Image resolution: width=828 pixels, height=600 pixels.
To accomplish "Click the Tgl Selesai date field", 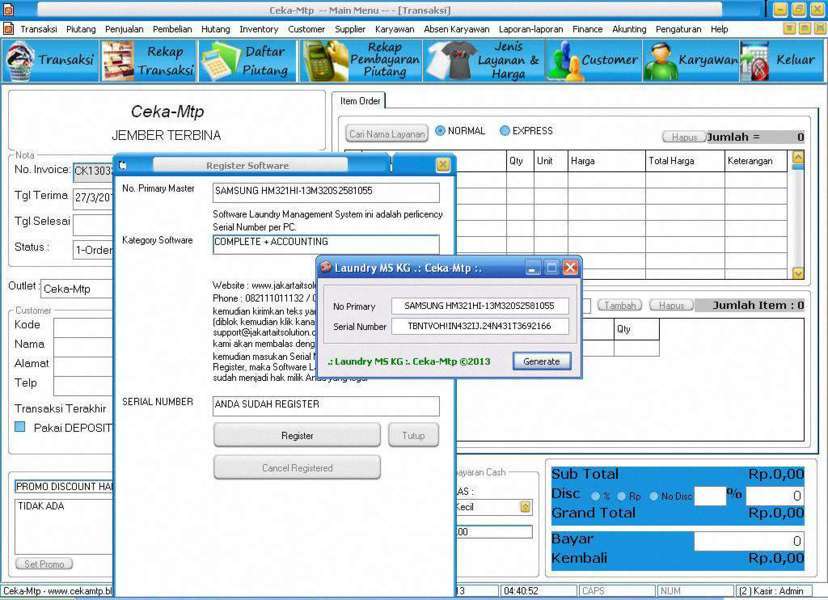I will point(93,224).
